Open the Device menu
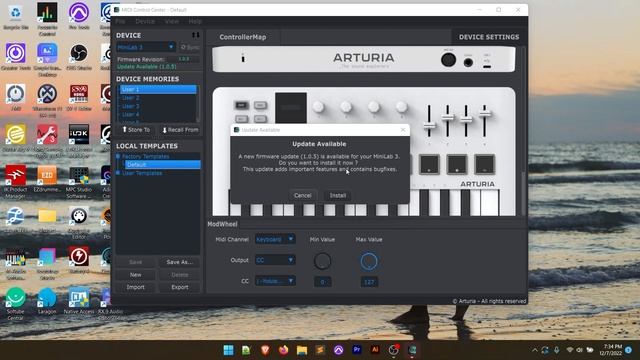 (x=145, y=21)
